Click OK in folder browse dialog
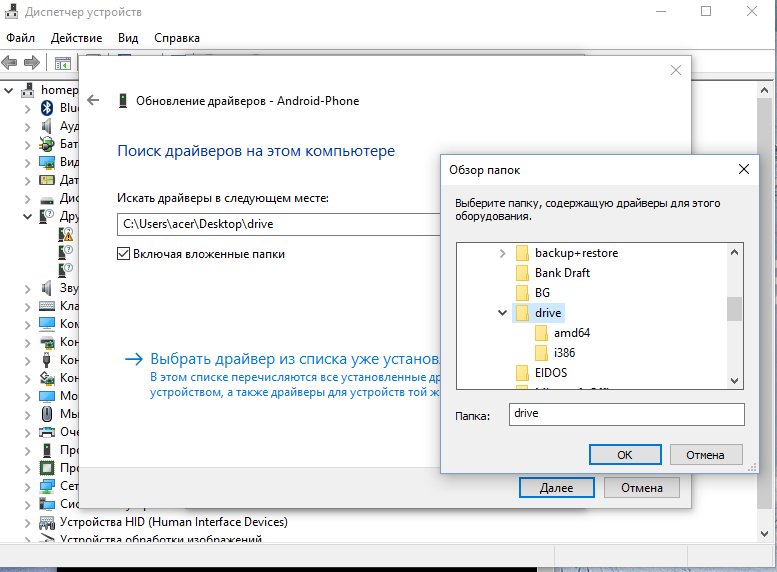Screen dimensions: 777x572 pos(624,454)
